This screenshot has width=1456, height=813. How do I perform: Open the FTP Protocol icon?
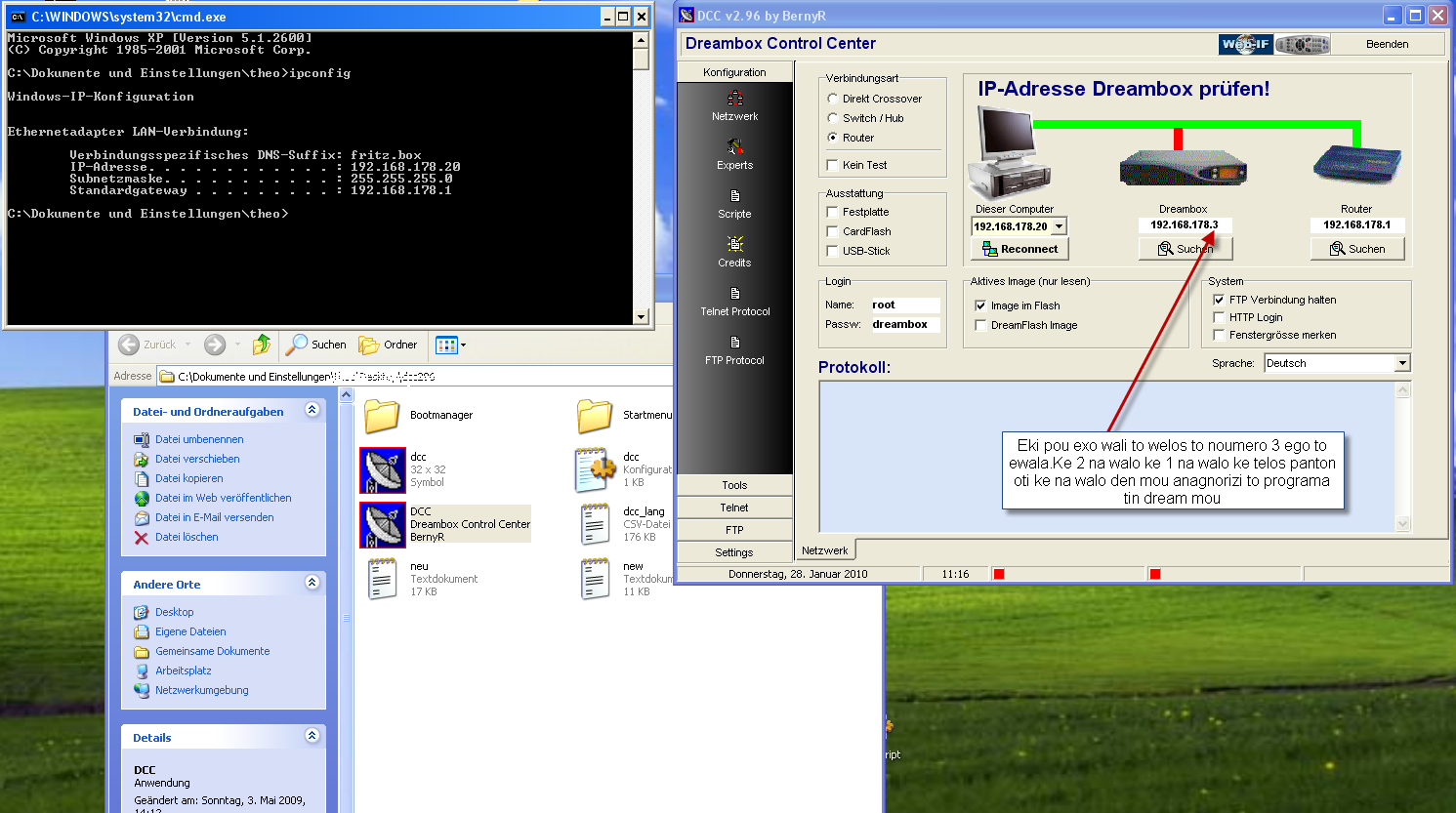[x=734, y=343]
